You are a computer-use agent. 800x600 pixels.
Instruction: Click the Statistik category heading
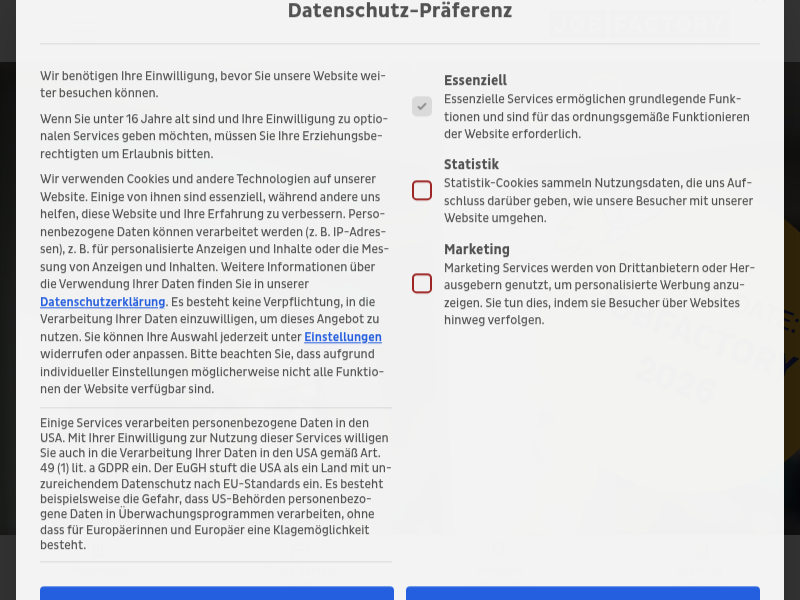(471, 164)
